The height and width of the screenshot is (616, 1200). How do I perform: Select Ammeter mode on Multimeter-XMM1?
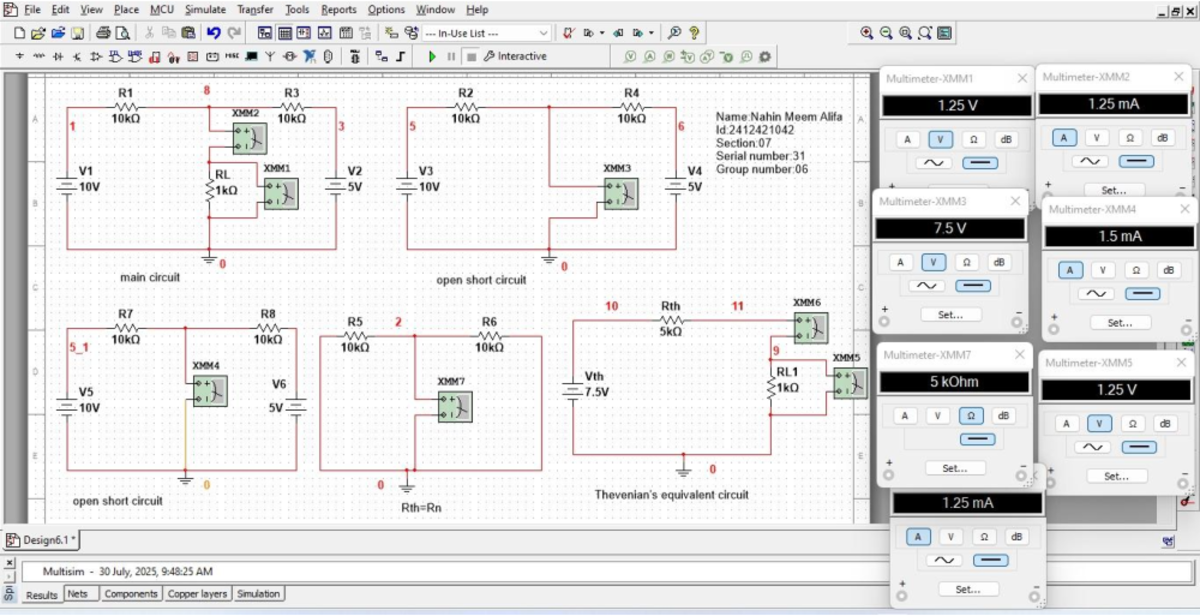click(906, 139)
